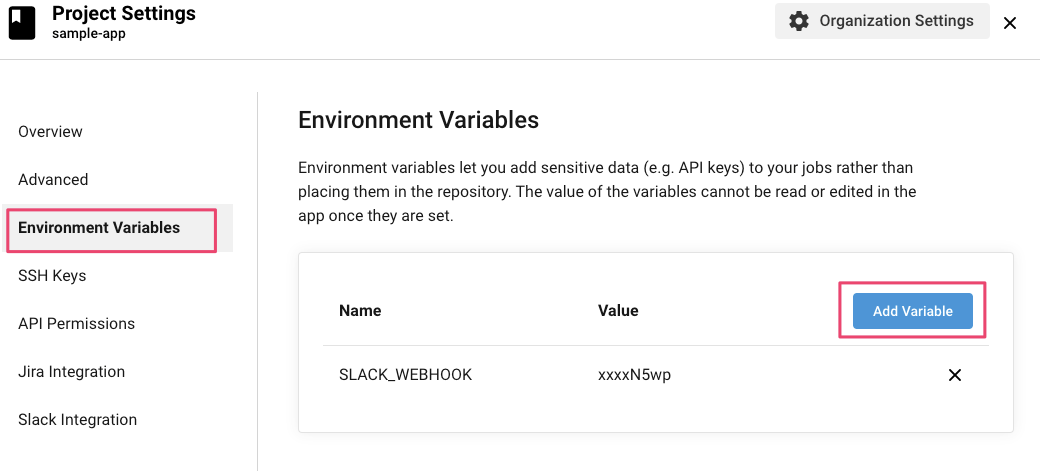Open Jira Integration settings

click(x=71, y=372)
